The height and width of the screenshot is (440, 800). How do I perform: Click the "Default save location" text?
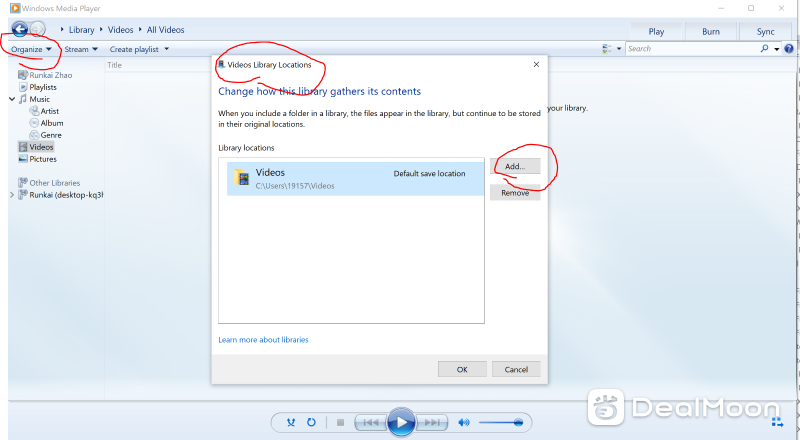429,174
